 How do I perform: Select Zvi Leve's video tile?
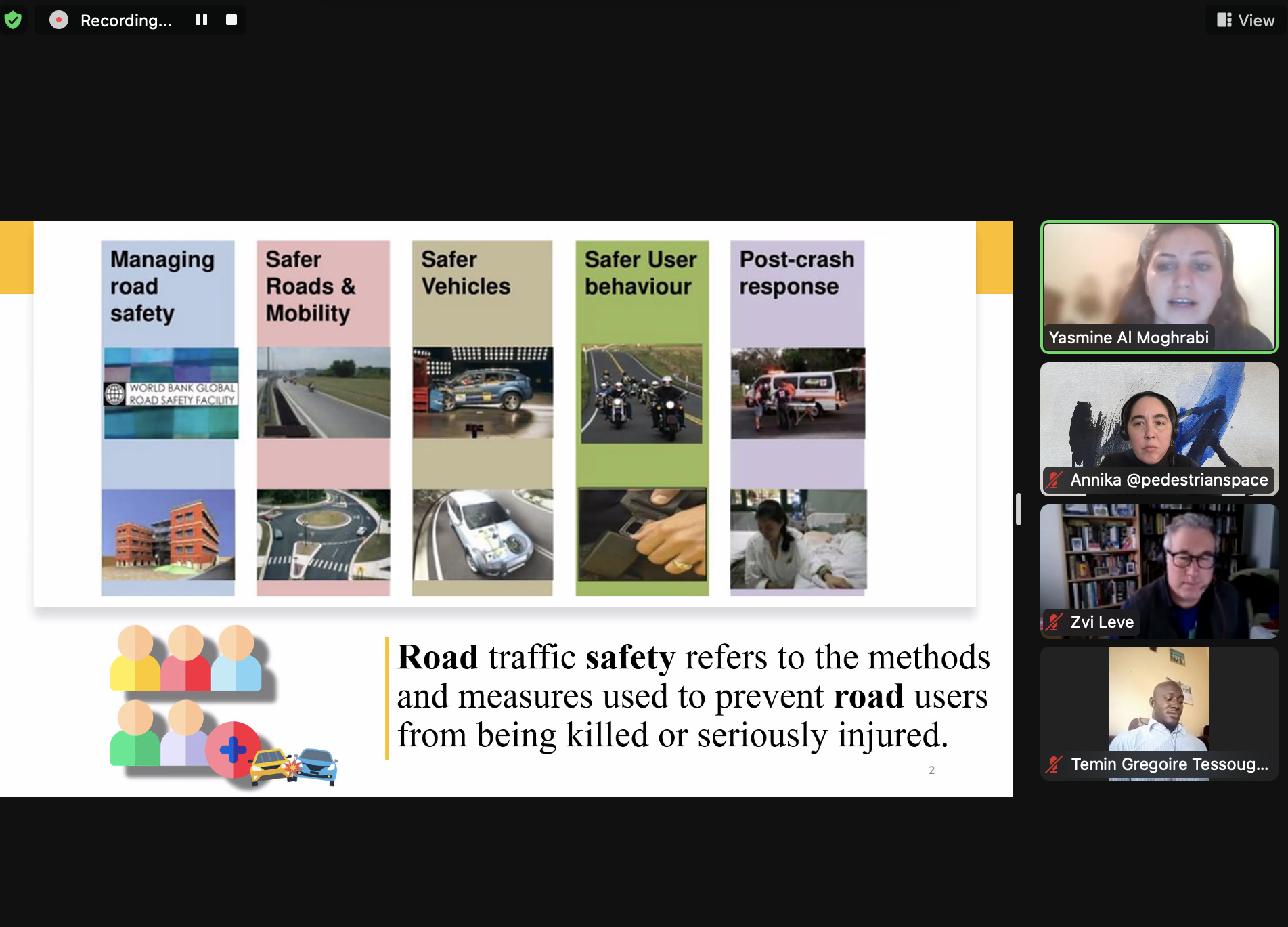(x=1159, y=571)
